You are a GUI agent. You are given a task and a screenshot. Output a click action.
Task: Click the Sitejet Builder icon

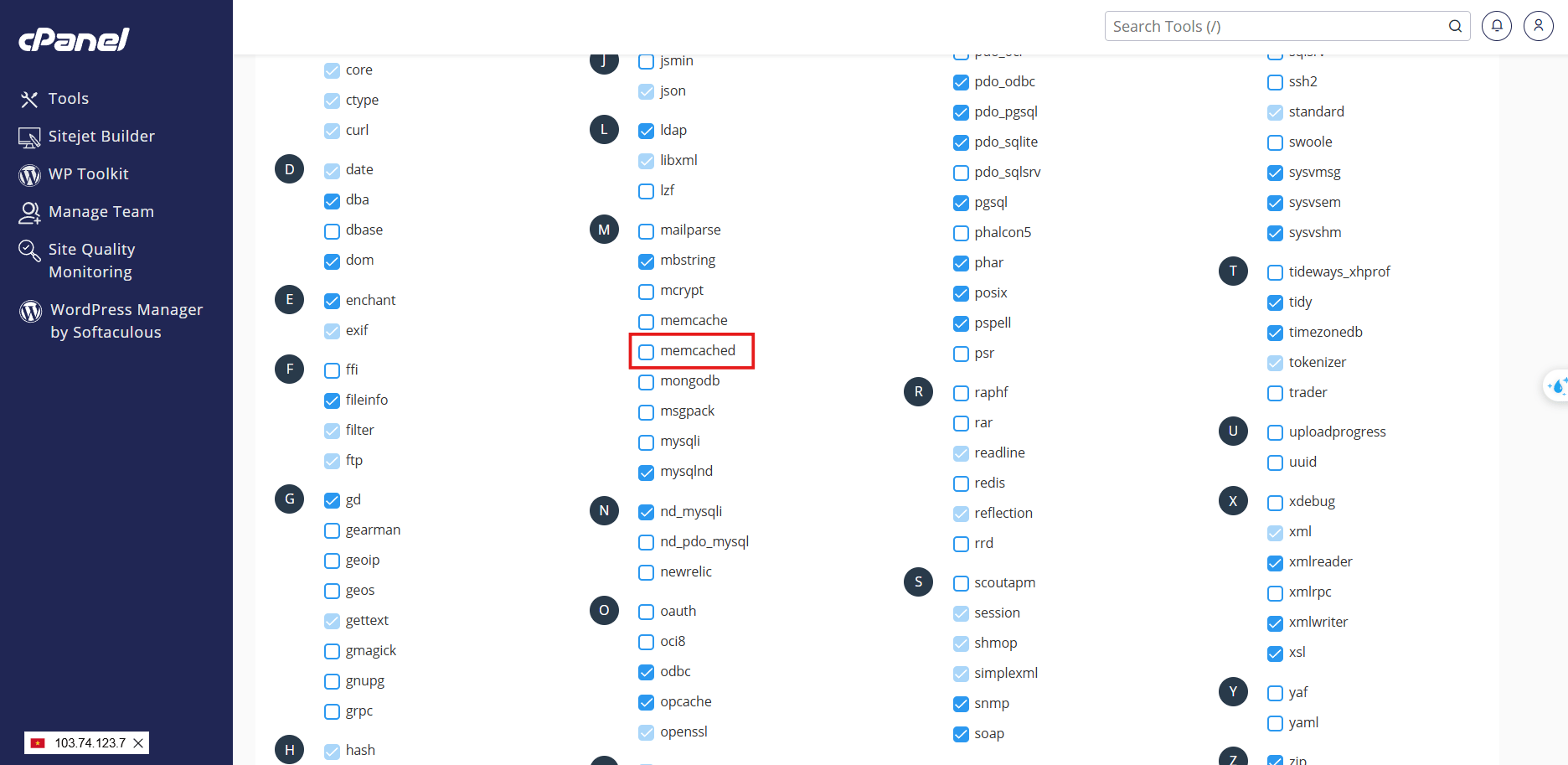click(29, 137)
